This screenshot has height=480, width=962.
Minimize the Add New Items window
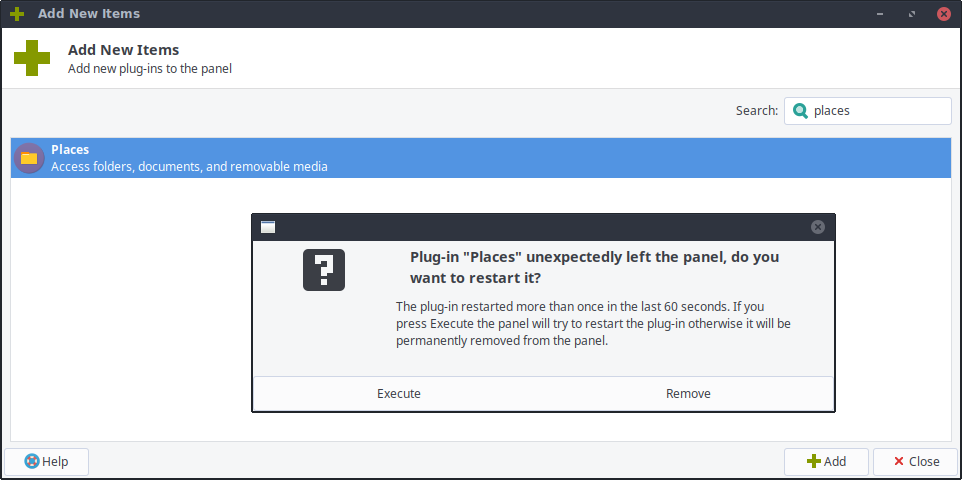pyautogui.click(x=881, y=15)
